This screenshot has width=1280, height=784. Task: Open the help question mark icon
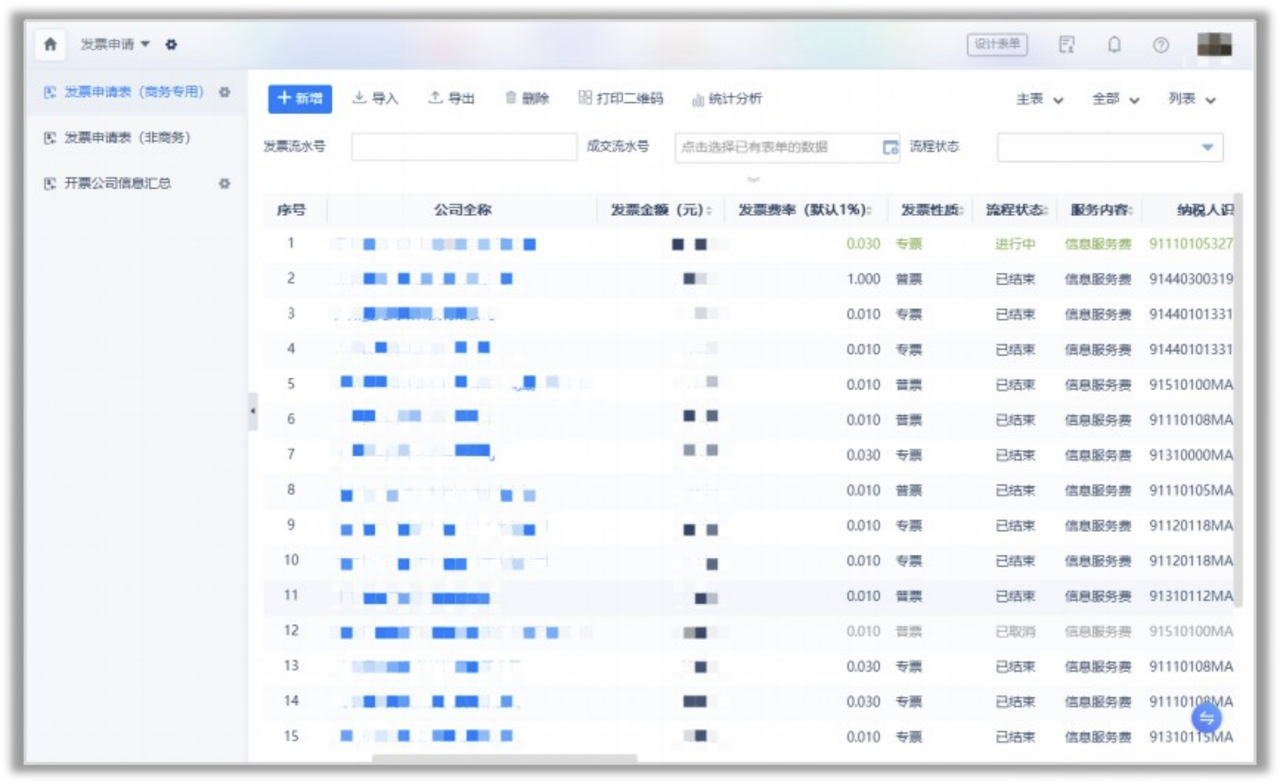click(1161, 45)
